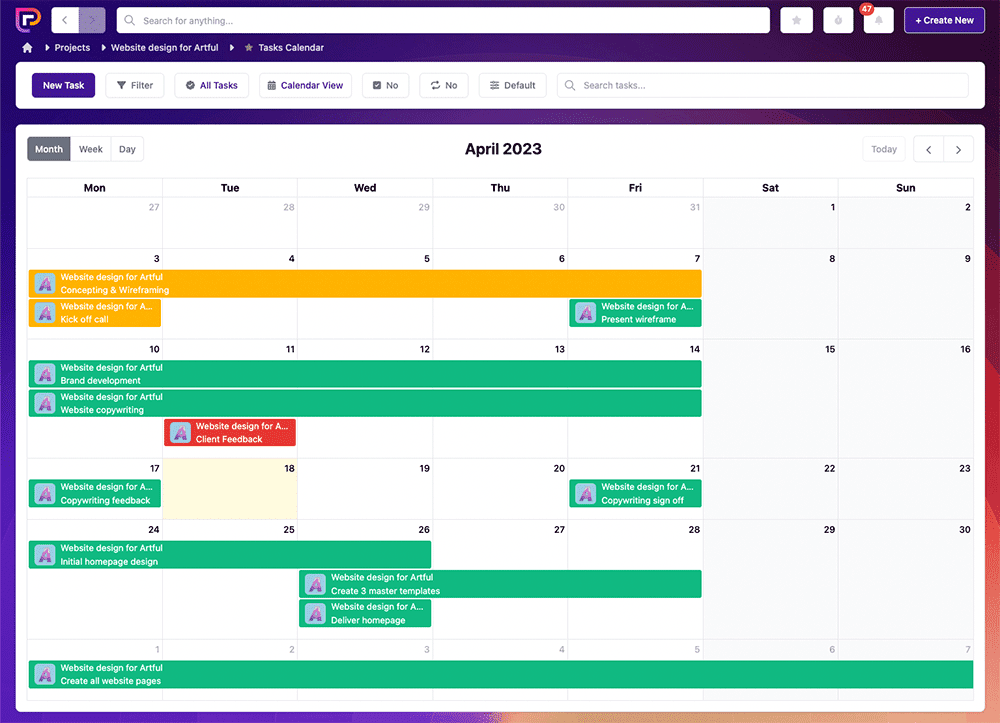The image size is (1000, 723).
Task: Open the Default display options
Action: [513, 85]
